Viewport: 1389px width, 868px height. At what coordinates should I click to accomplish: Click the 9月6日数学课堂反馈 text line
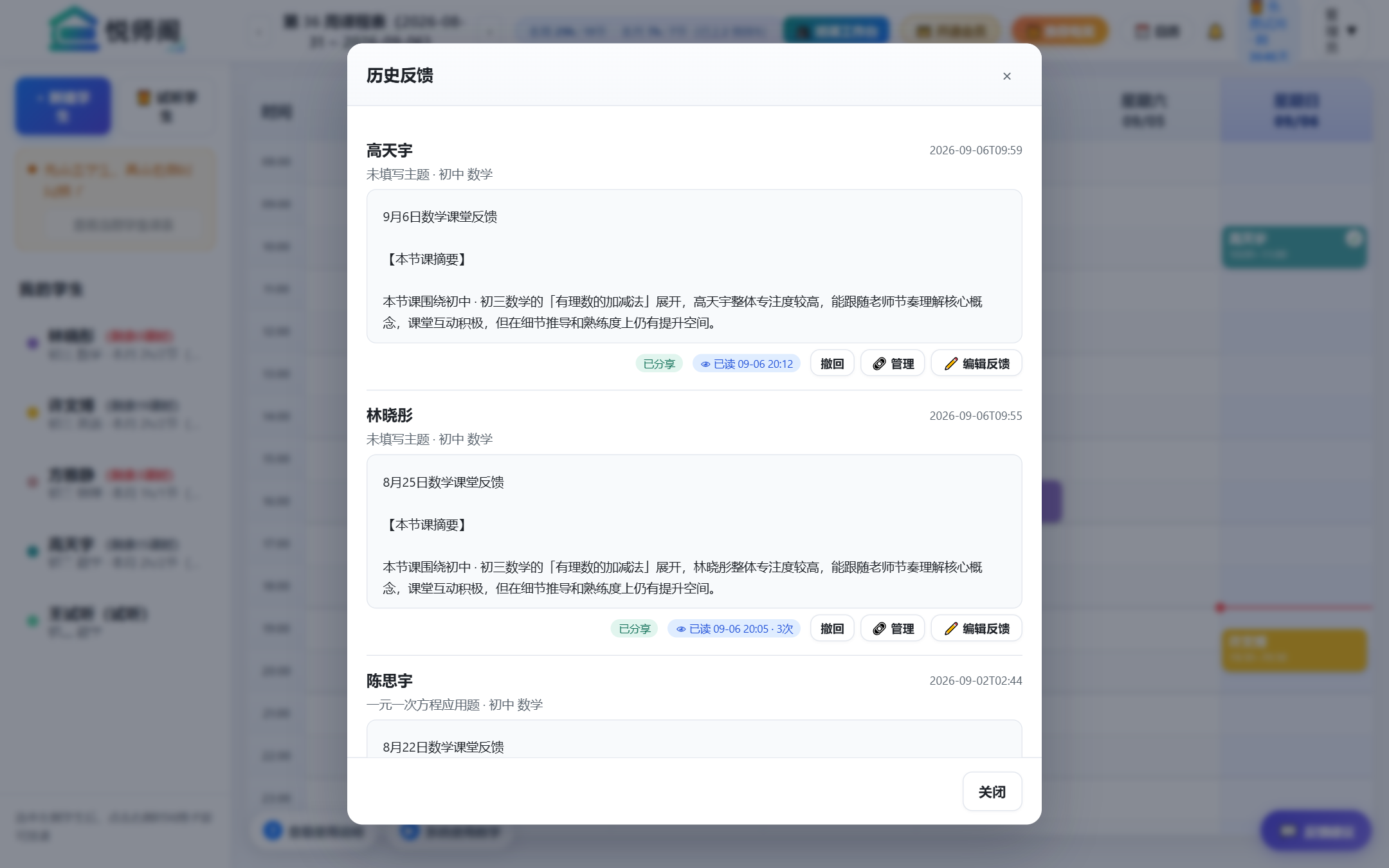pos(440,217)
